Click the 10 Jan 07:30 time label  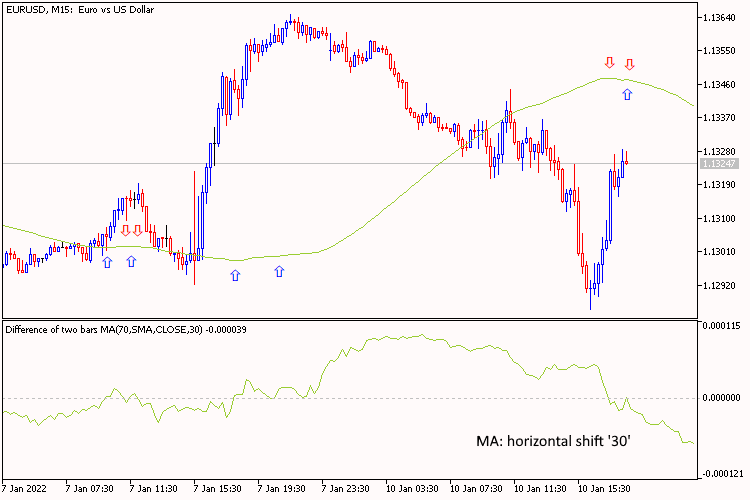click(476, 489)
